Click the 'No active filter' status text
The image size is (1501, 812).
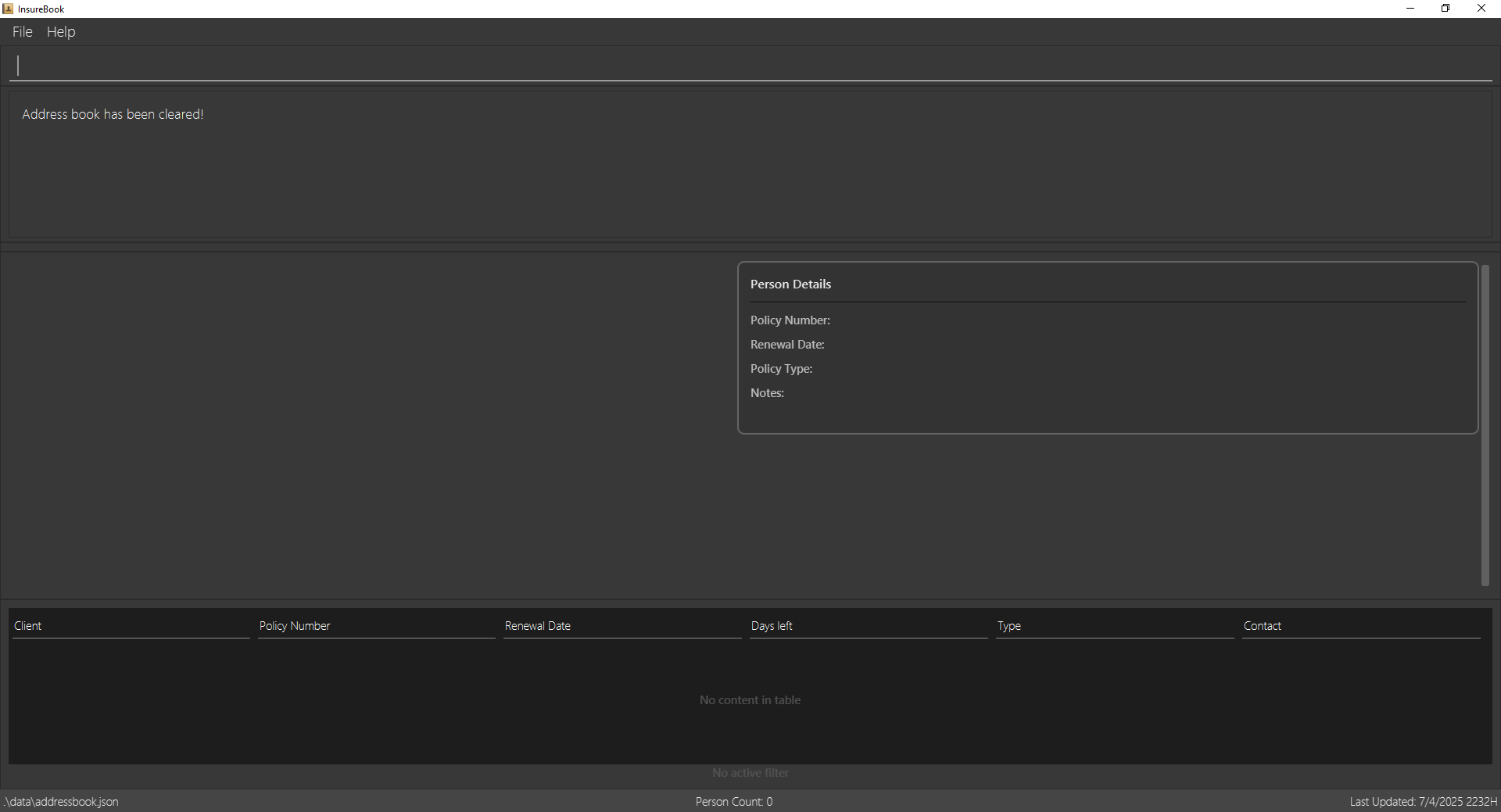750,773
